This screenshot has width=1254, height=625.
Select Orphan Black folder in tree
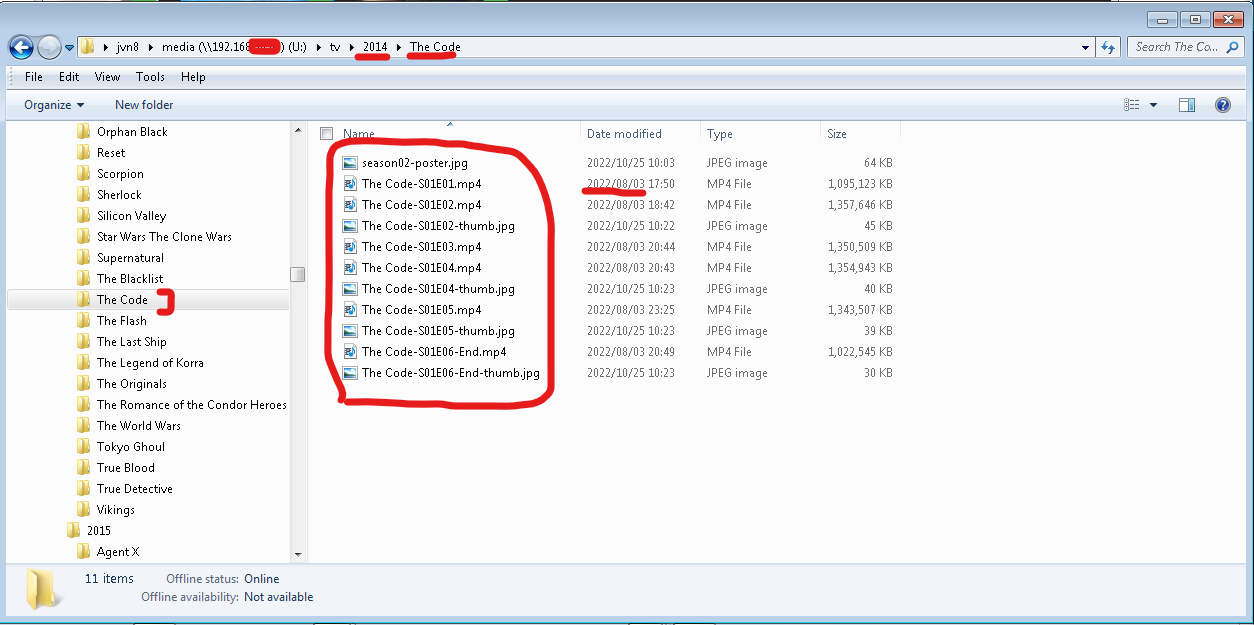click(132, 132)
